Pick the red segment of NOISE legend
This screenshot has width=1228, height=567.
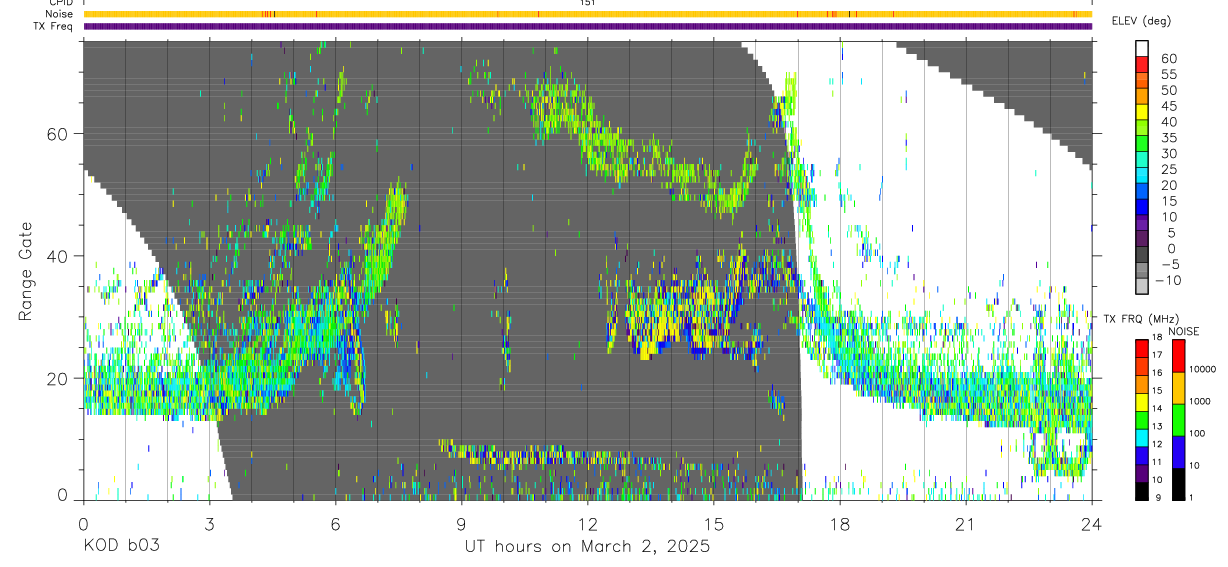tap(1178, 356)
